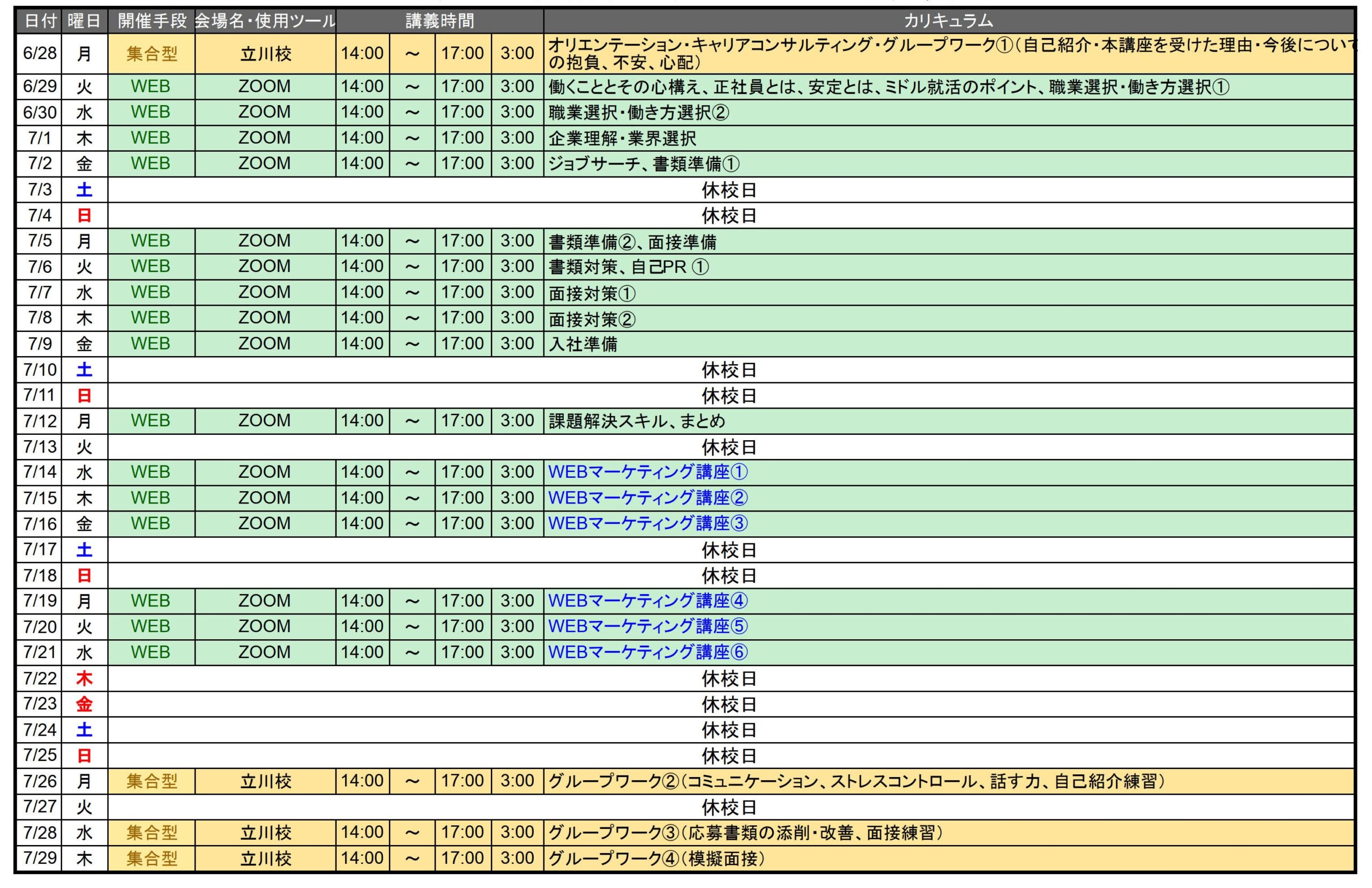Select 立川校 in the 6/28 row
Image resolution: width=1372 pixels, height=888 pixels.
click(265, 54)
